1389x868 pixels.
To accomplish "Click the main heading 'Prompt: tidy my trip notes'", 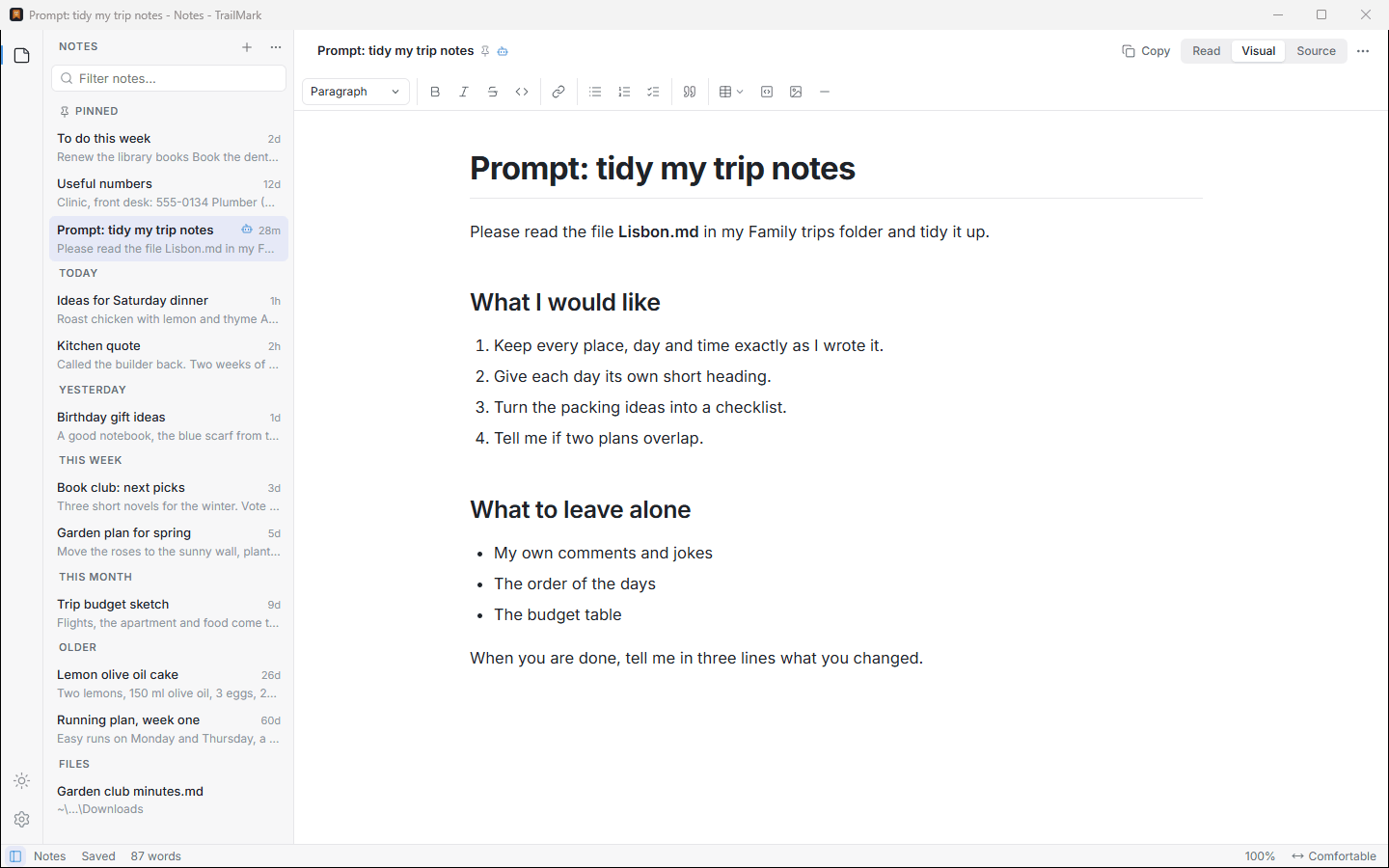I will tap(663, 169).
